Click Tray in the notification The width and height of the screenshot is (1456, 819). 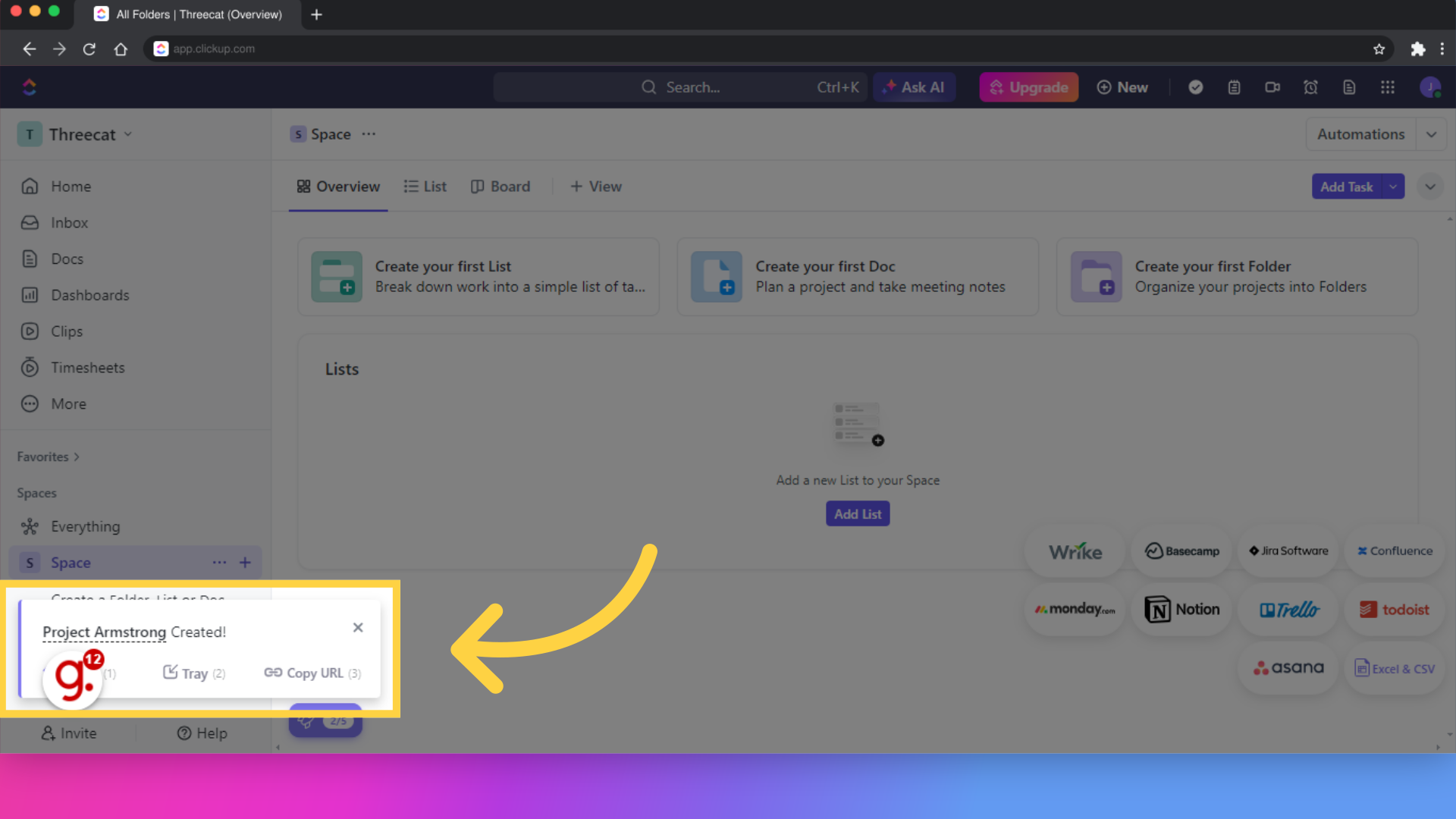[194, 673]
